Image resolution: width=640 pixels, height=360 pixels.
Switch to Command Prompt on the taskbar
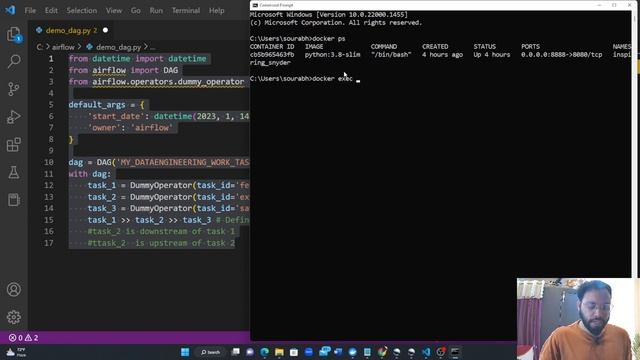coord(455,352)
